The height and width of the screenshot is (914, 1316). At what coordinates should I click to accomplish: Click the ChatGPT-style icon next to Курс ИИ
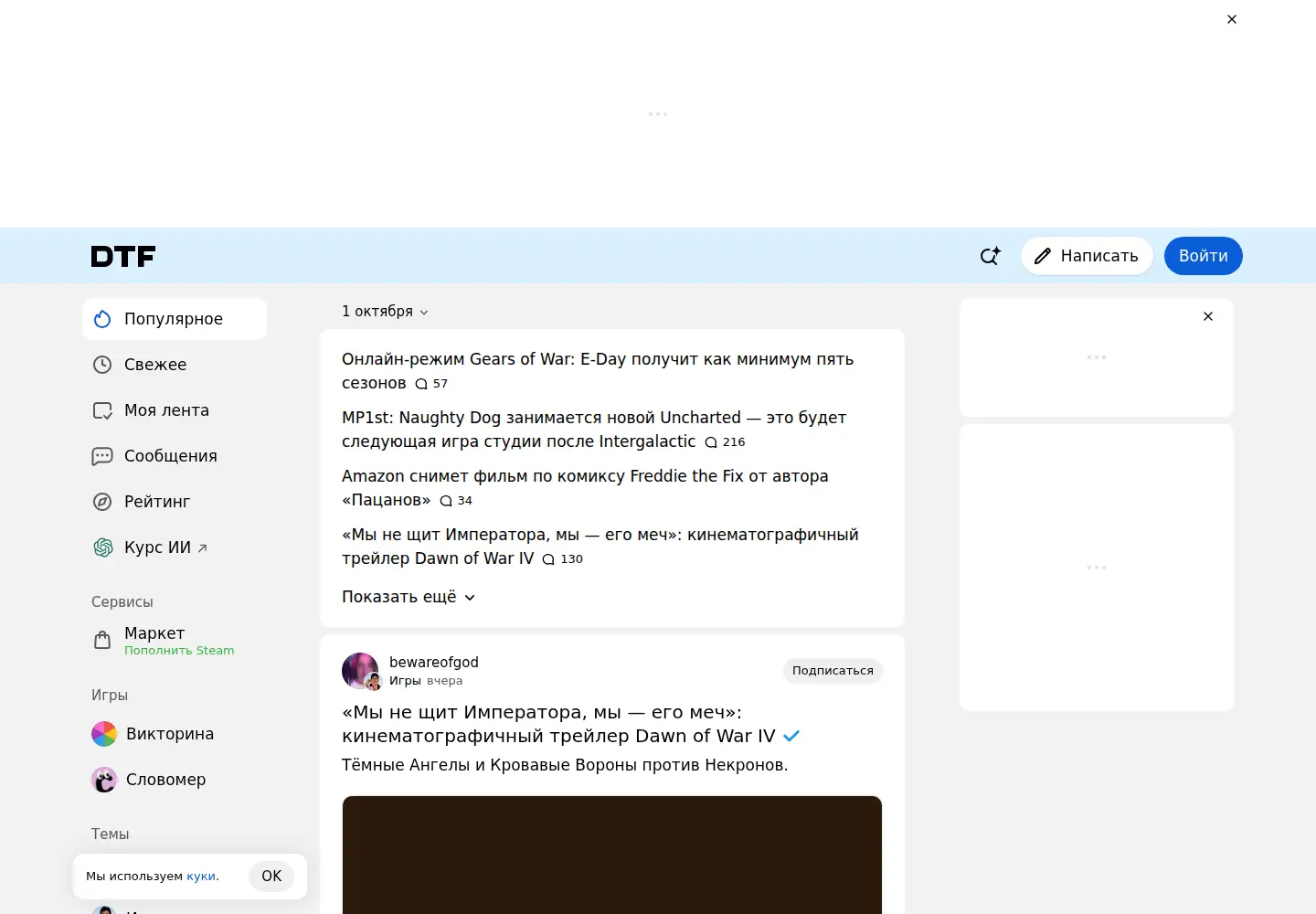coord(103,547)
